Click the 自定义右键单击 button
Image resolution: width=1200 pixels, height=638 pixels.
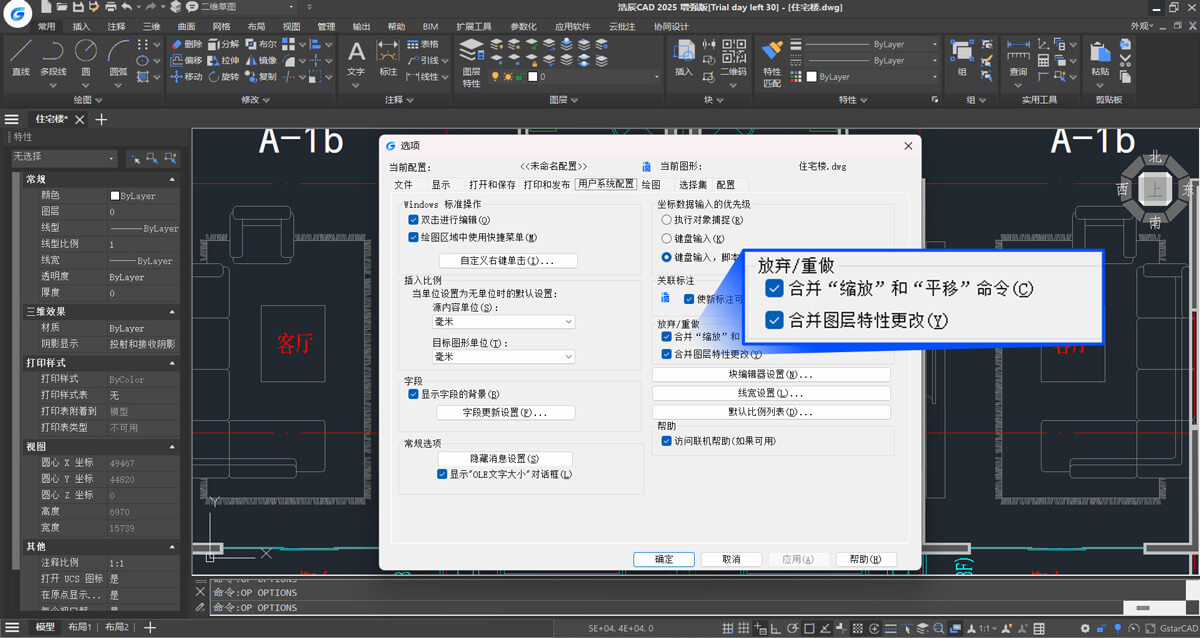tap(506, 260)
